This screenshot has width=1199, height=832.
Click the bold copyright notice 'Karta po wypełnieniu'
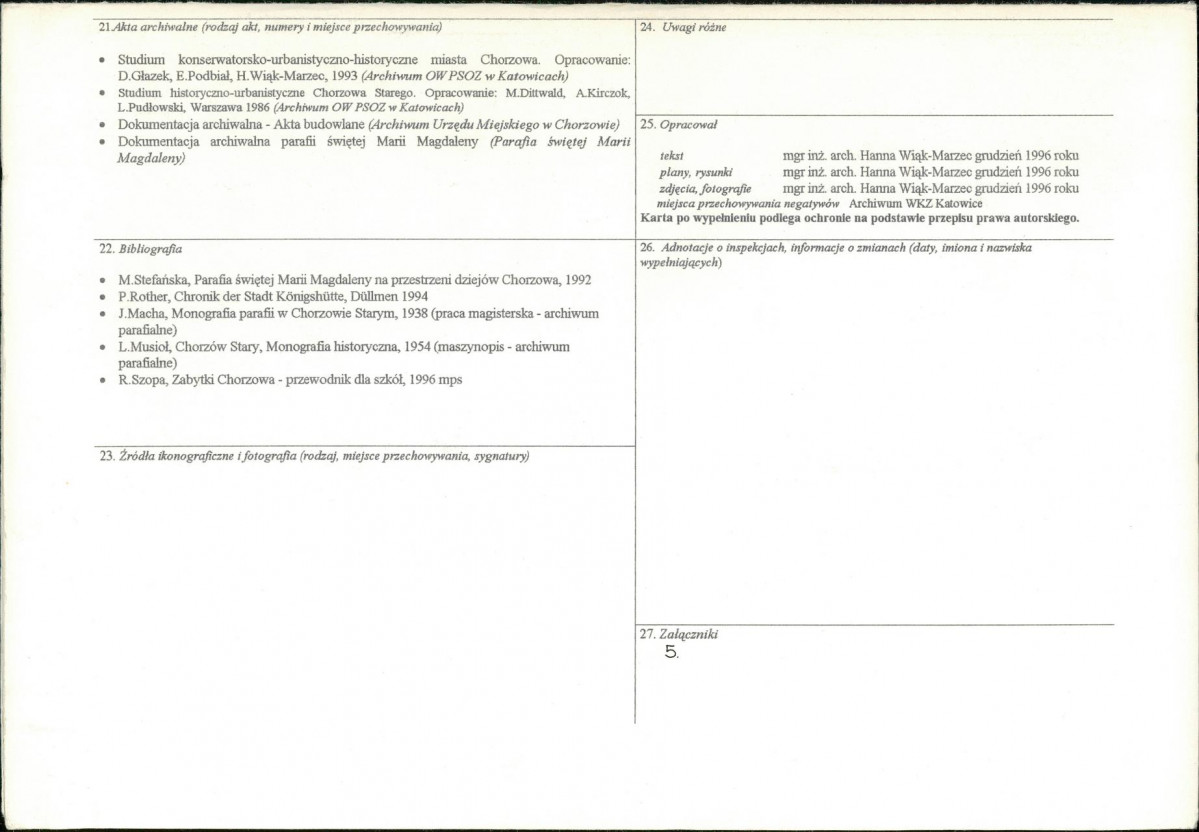[x=859, y=218]
